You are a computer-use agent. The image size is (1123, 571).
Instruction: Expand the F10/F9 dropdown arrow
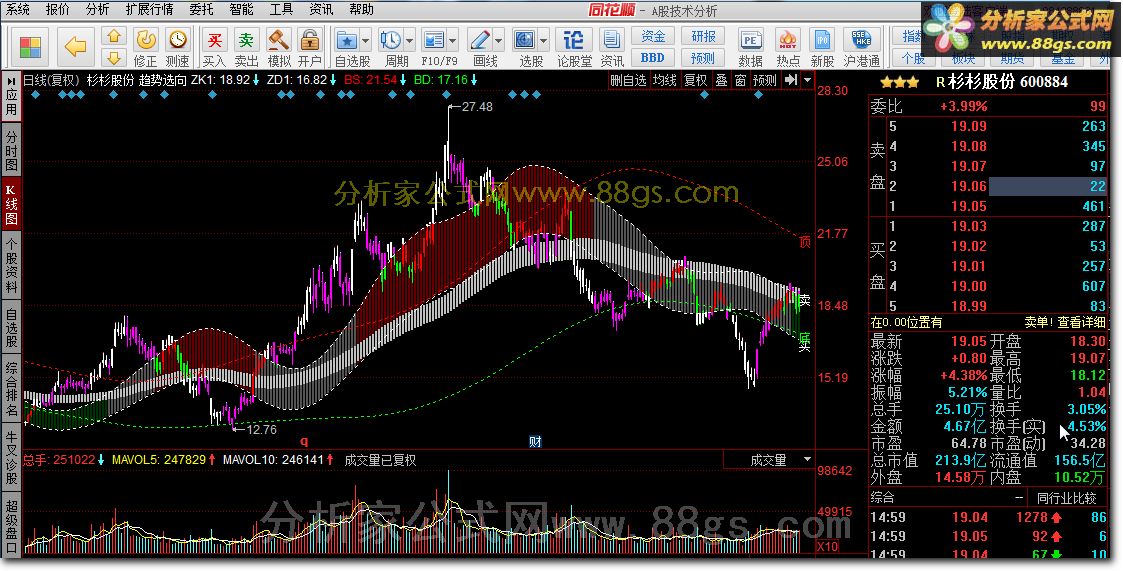pyautogui.click(x=453, y=40)
